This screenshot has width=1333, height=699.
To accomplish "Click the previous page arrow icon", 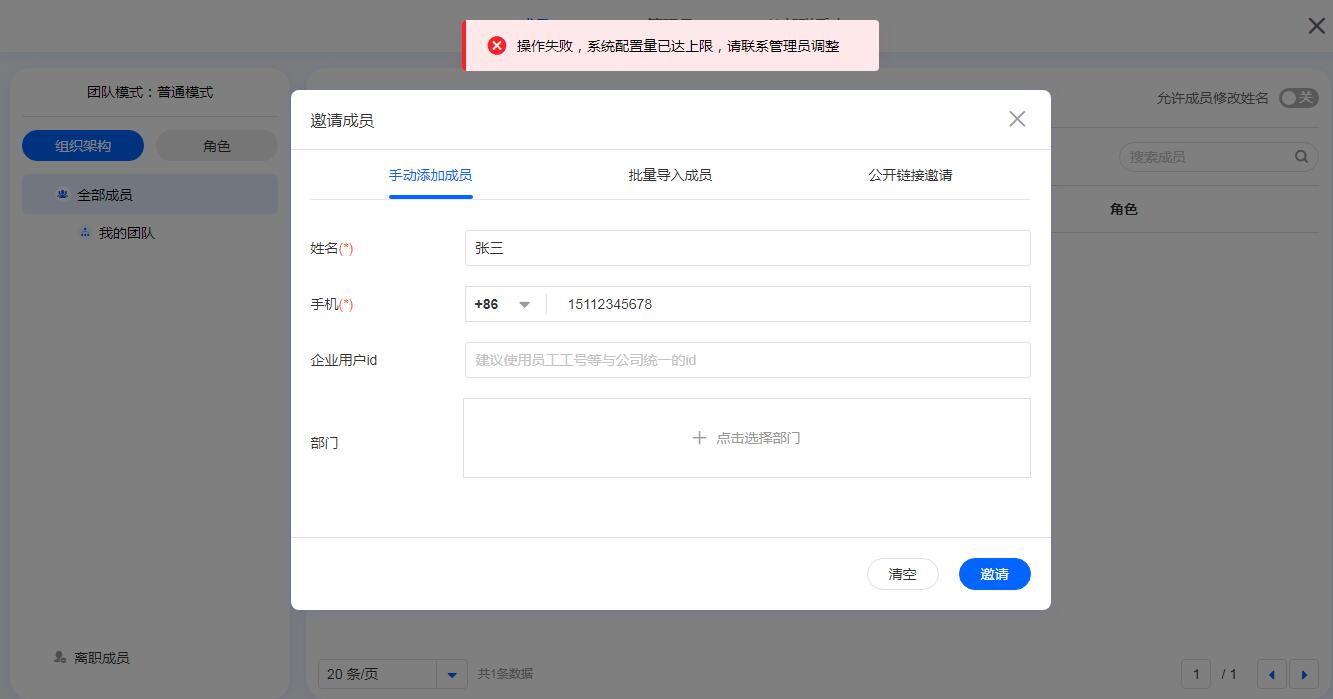I will (x=1271, y=674).
